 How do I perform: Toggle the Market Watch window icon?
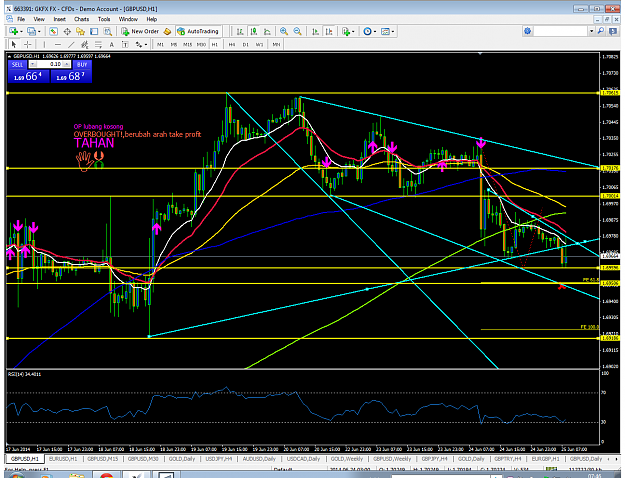pos(53,31)
